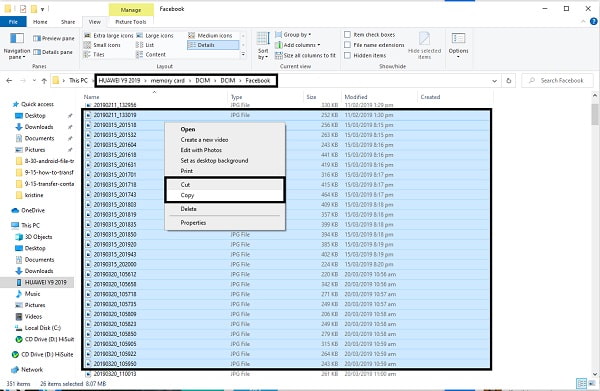
Task: Click Hide selected items
Action: point(424,46)
